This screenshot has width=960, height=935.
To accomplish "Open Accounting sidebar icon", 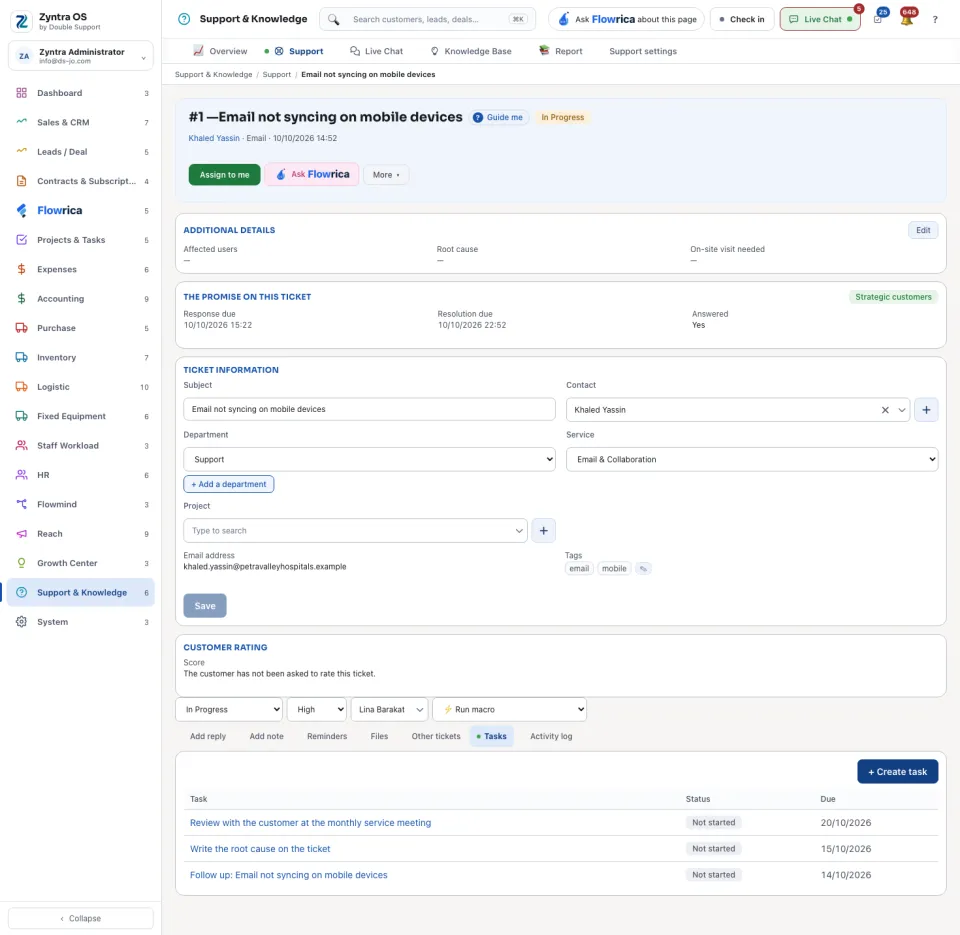I will pyautogui.click(x=21, y=299).
